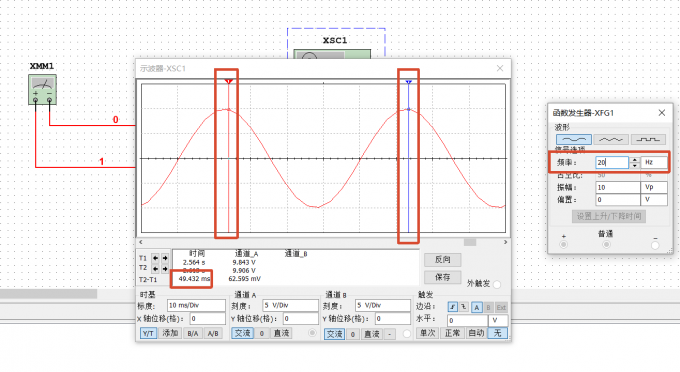The width and height of the screenshot is (680, 372).
Task: Set channel A coupling to 交流 AC
Action: click(x=242, y=333)
